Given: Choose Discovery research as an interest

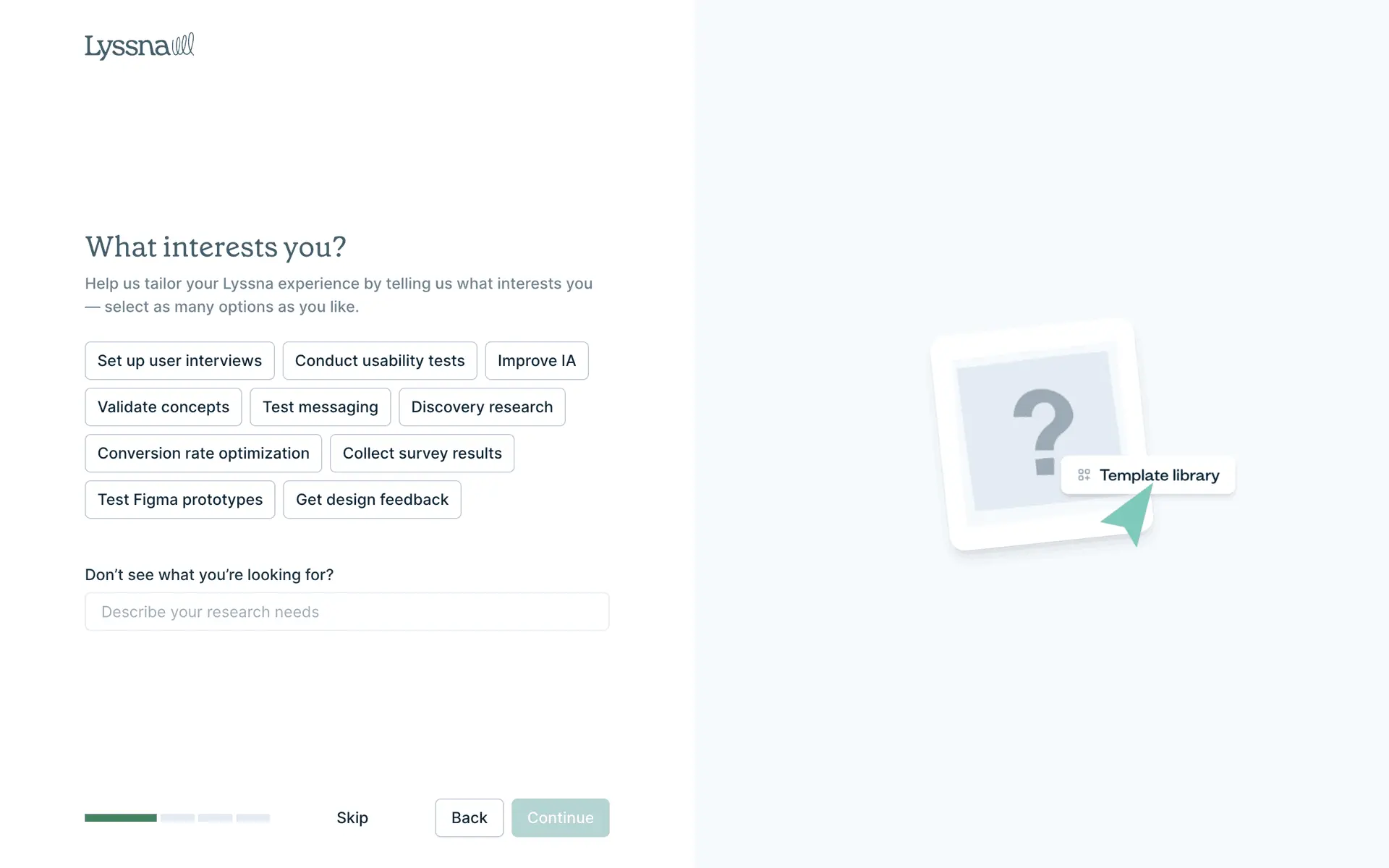Looking at the screenshot, I should coord(482,407).
